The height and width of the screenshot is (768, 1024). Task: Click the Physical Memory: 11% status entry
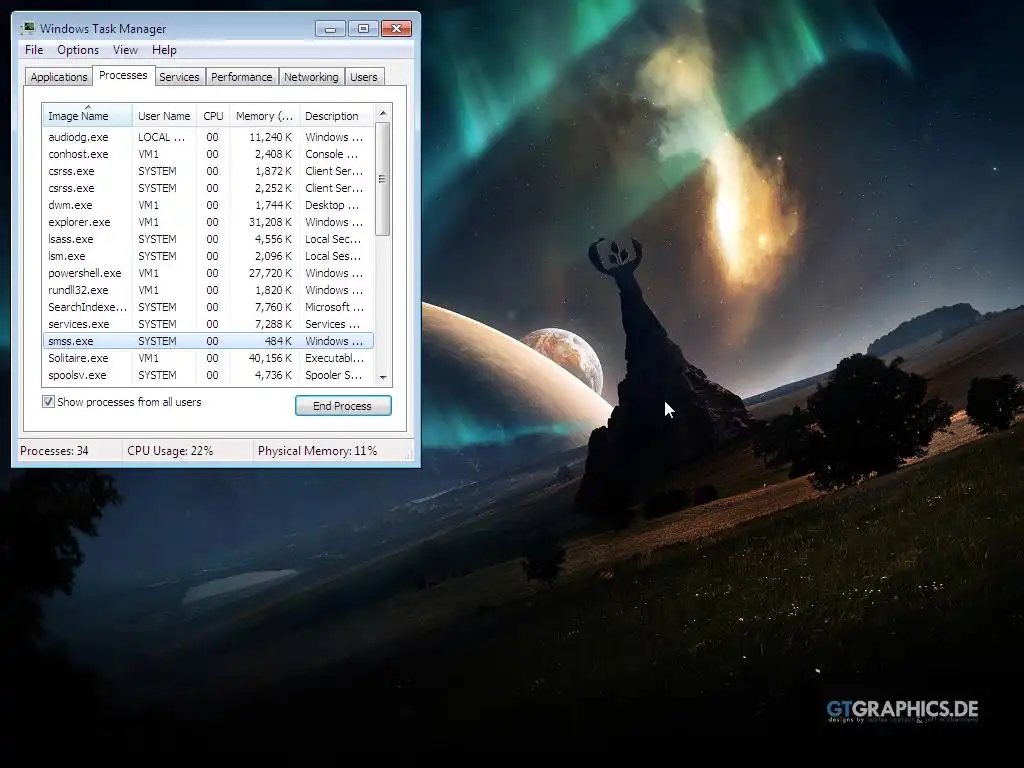(x=317, y=451)
